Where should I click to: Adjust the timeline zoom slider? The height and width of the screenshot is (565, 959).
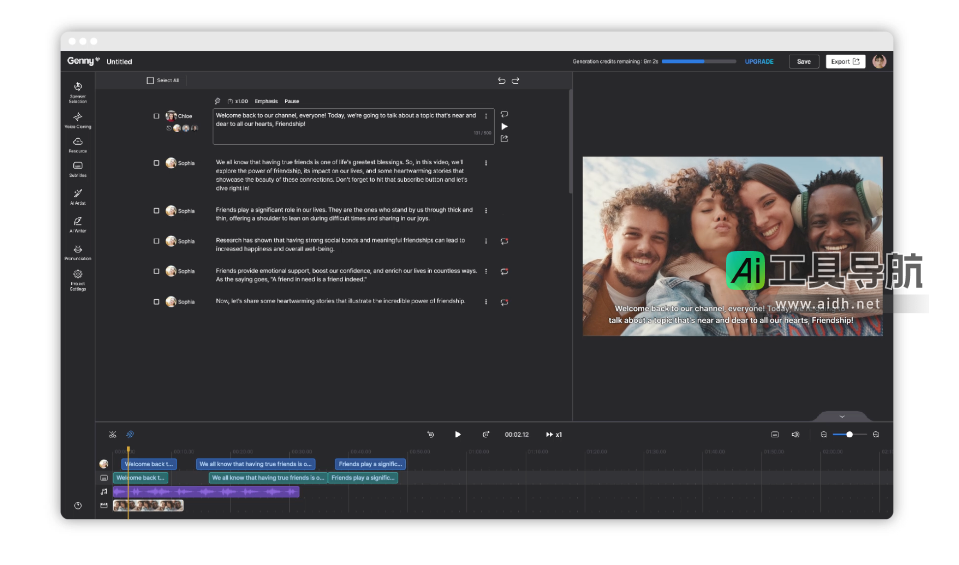click(849, 434)
